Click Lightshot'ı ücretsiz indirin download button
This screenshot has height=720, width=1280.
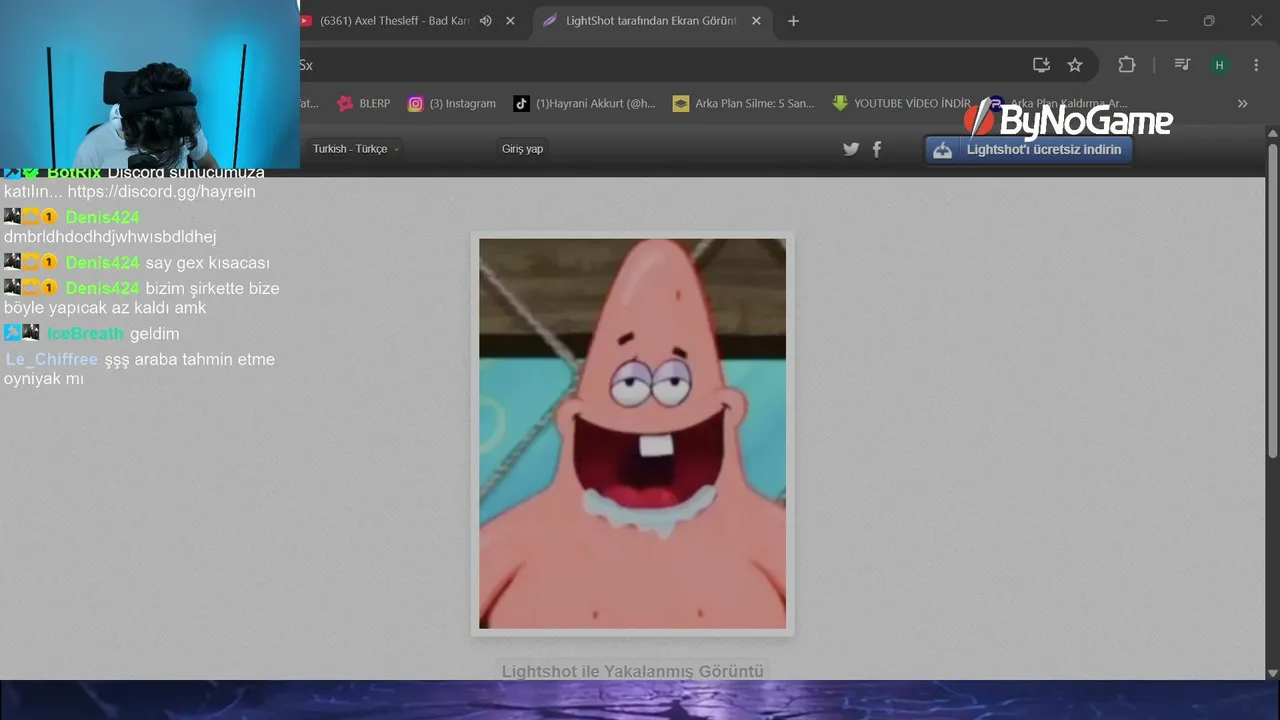point(1029,150)
